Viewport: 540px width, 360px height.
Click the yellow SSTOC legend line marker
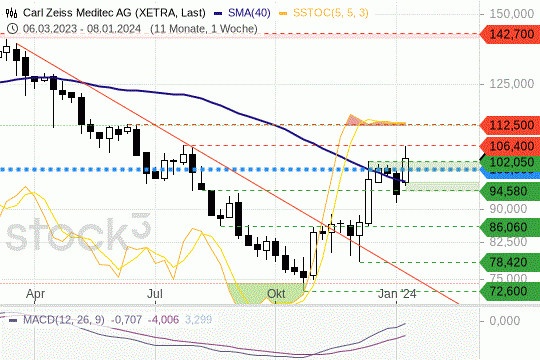283,13
